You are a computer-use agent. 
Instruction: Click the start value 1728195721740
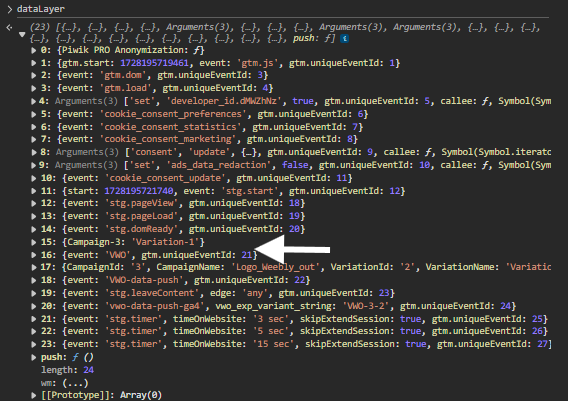pos(139,191)
